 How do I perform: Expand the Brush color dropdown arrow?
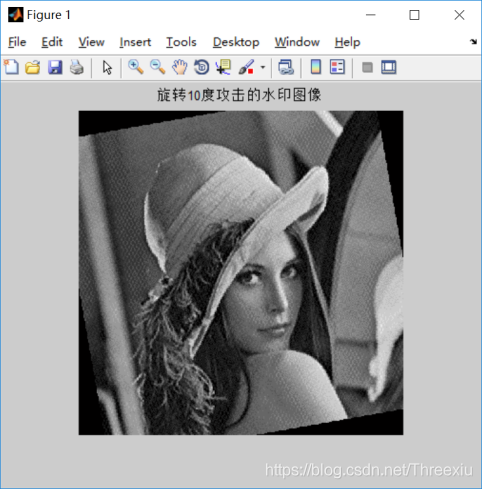tap(263, 67)
